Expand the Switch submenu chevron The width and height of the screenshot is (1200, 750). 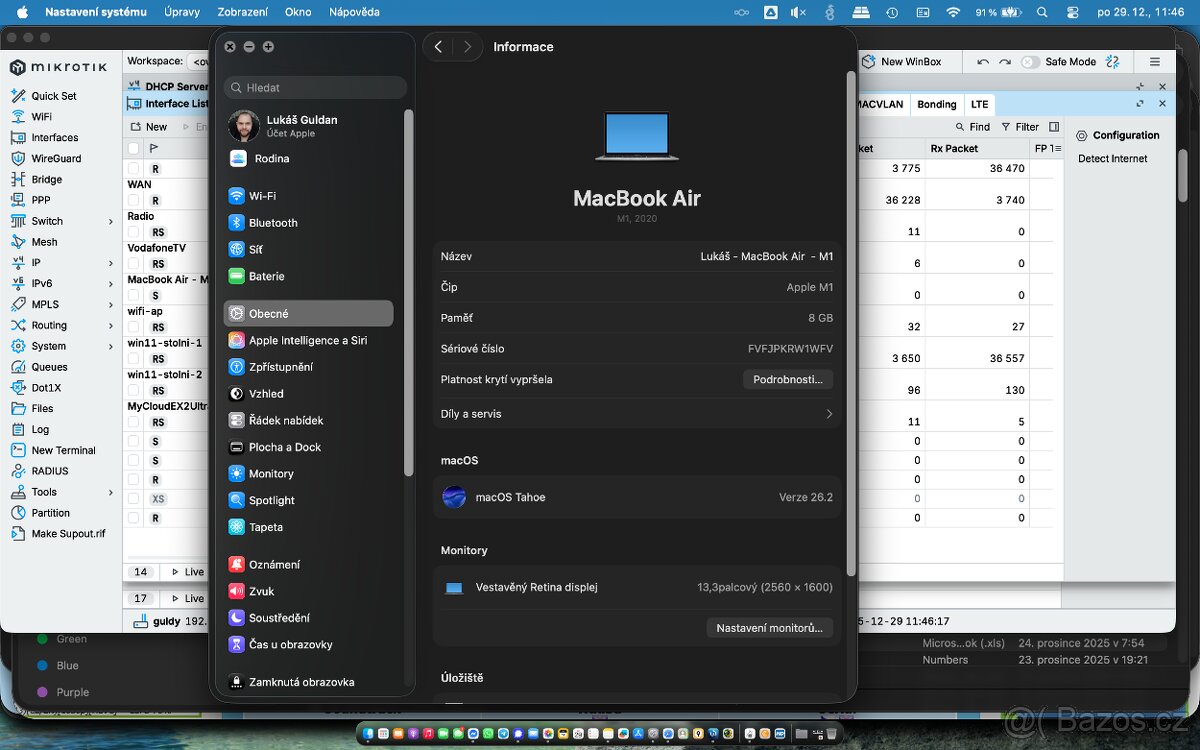pyautogui.click(x=111, y=221)
